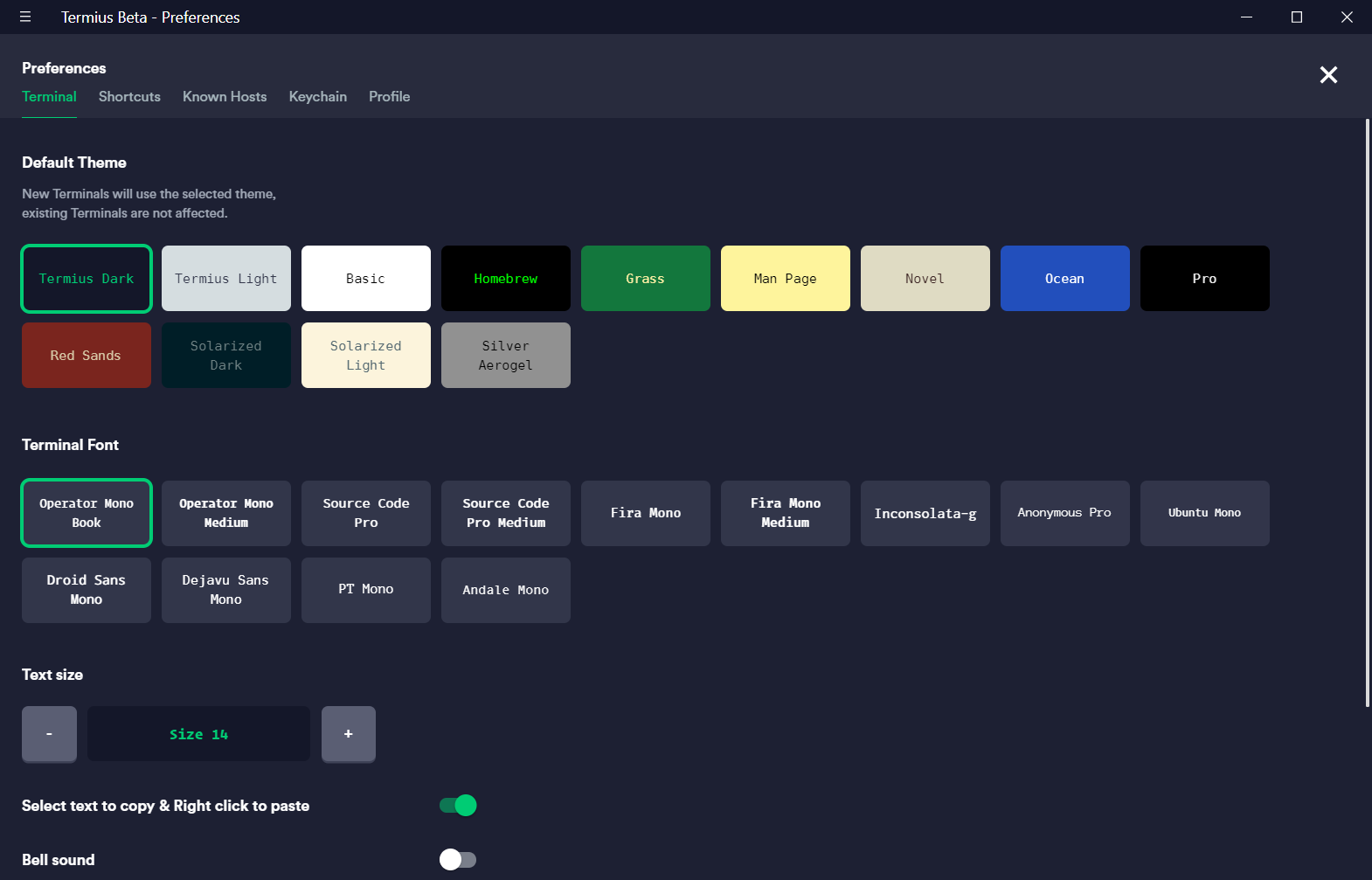Pick the Ocean theme

click(x=1065, y=279)
